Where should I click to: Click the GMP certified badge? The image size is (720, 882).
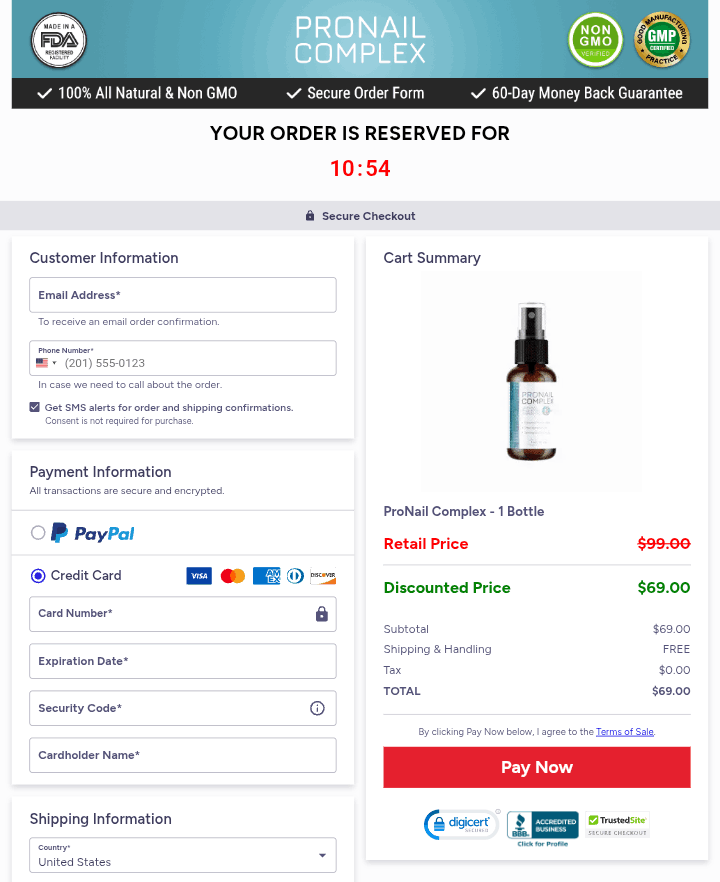[662, 40]
